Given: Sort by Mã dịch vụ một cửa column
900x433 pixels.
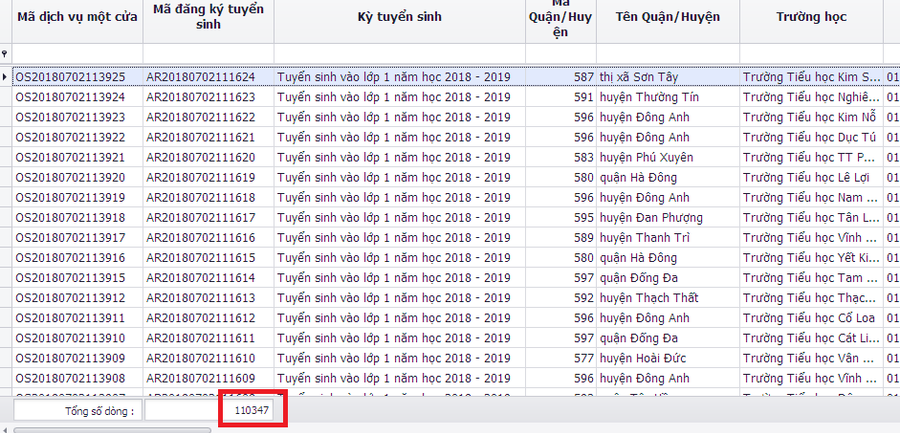Looking at the screenshot, I should point(77,18).
